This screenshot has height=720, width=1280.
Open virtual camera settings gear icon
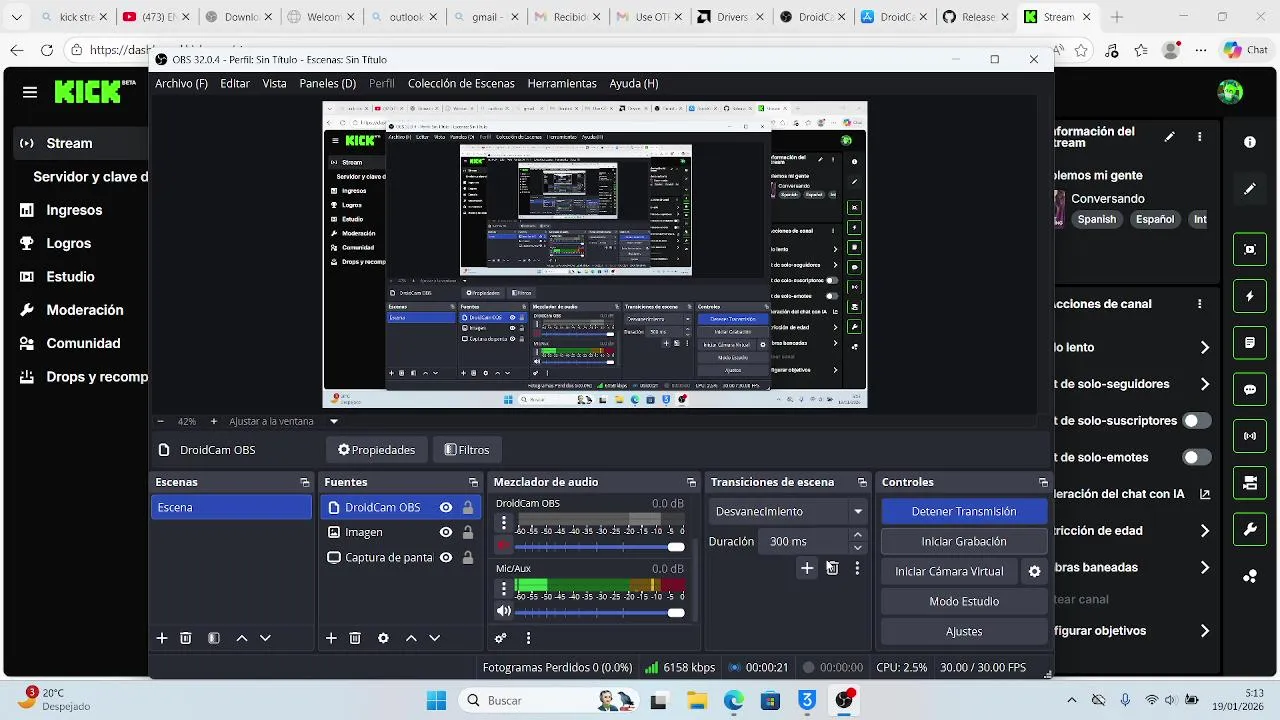1035,572
